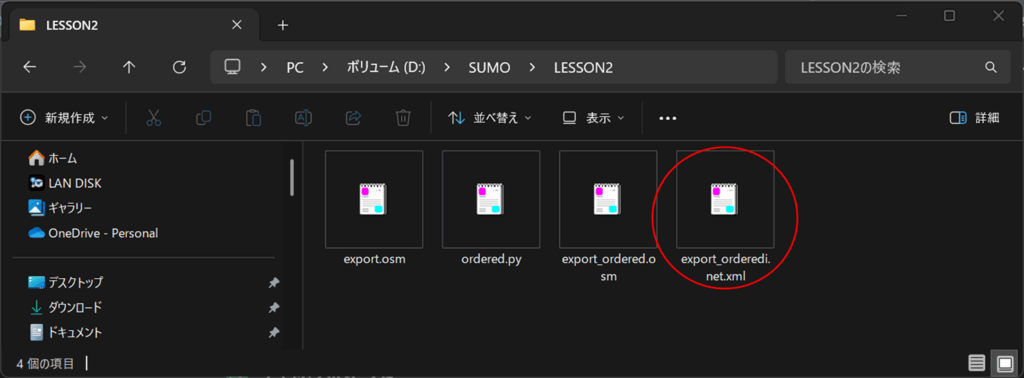Click the navigation pane scrollbar
The image size is (1024, 378).
292,178
